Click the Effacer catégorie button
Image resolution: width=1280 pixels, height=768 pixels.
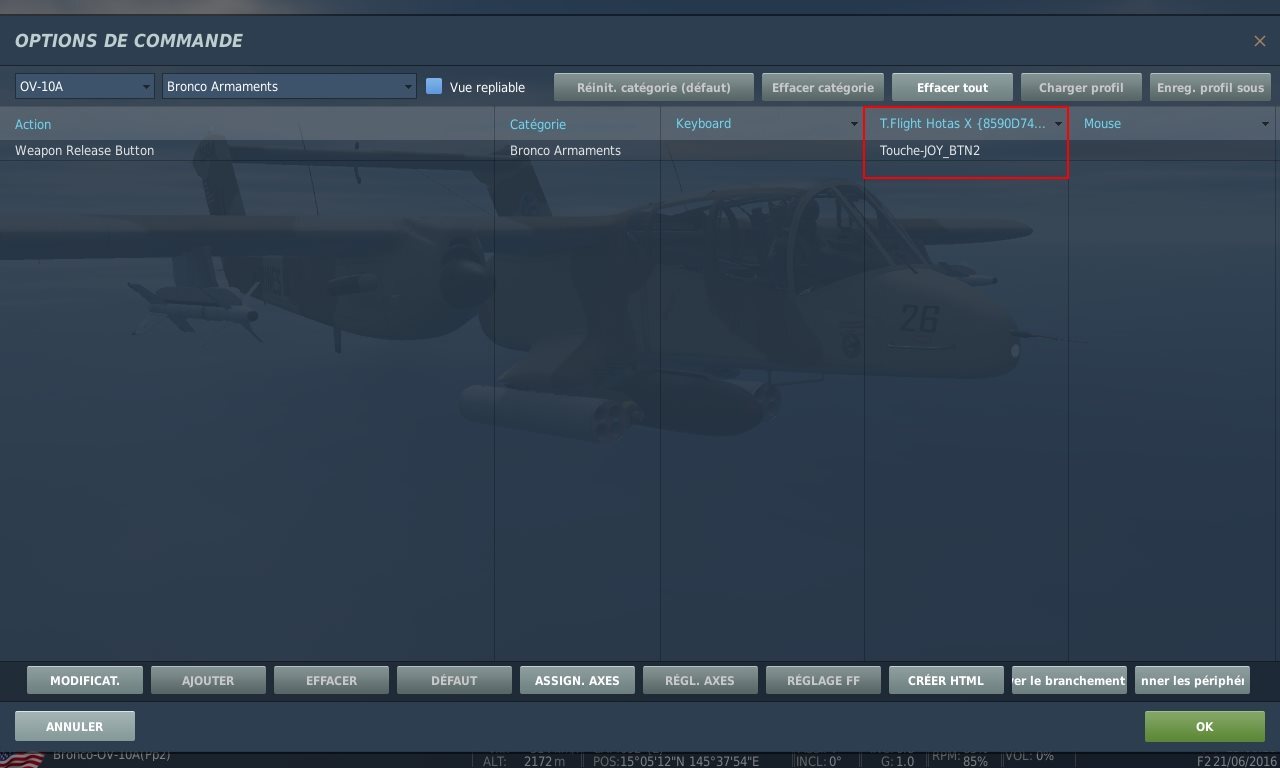(823, 87)
